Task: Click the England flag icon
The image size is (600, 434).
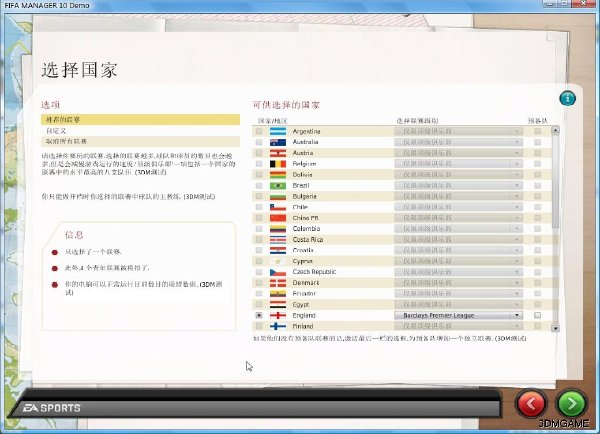Action: pos(278,315)
